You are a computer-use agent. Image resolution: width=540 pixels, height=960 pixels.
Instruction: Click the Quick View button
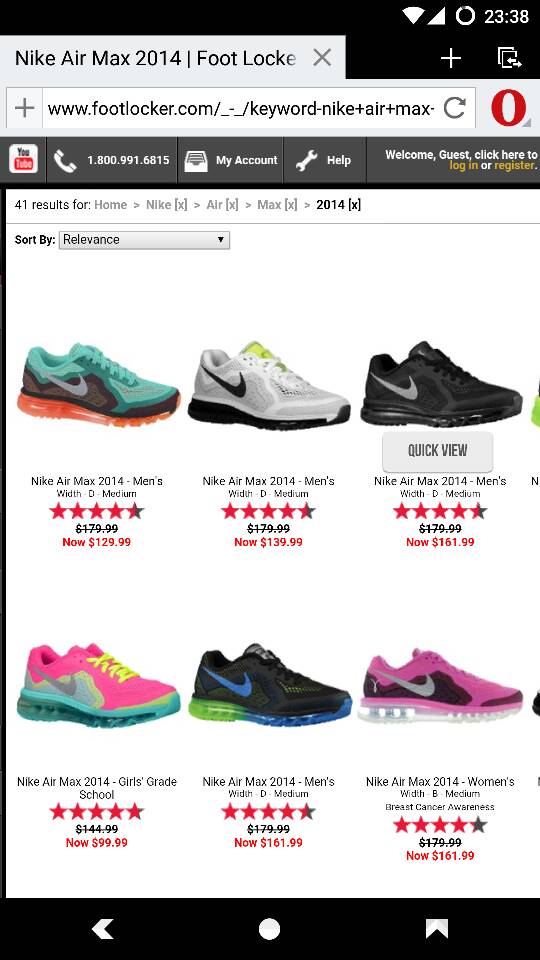click(x=437, y=451)
